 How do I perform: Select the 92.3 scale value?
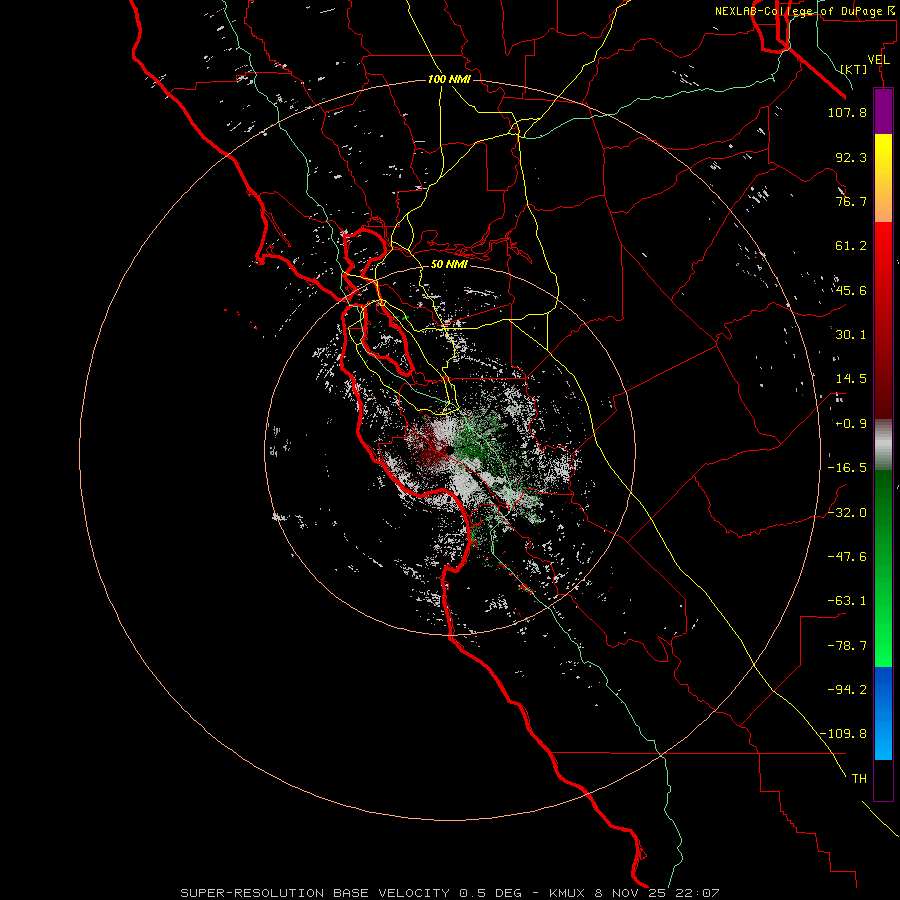851,157
